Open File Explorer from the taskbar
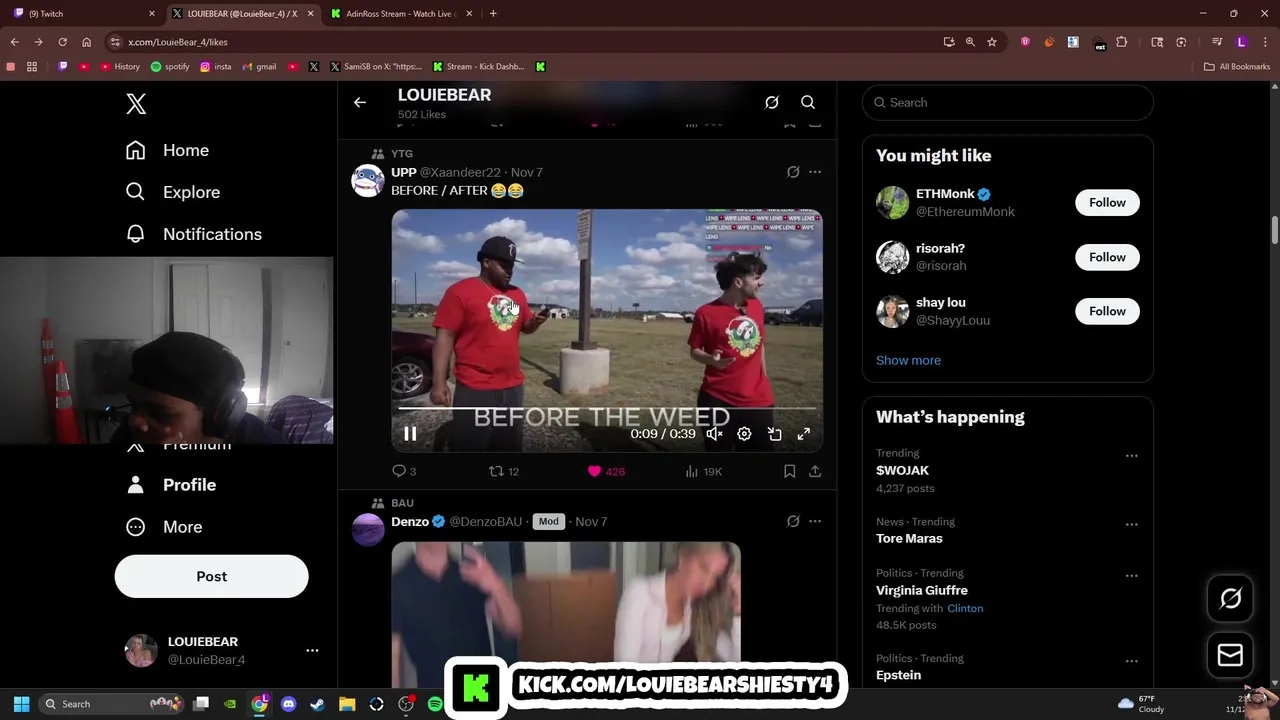The width and height of the screenshot is (1280, 720). click(347, 704)
